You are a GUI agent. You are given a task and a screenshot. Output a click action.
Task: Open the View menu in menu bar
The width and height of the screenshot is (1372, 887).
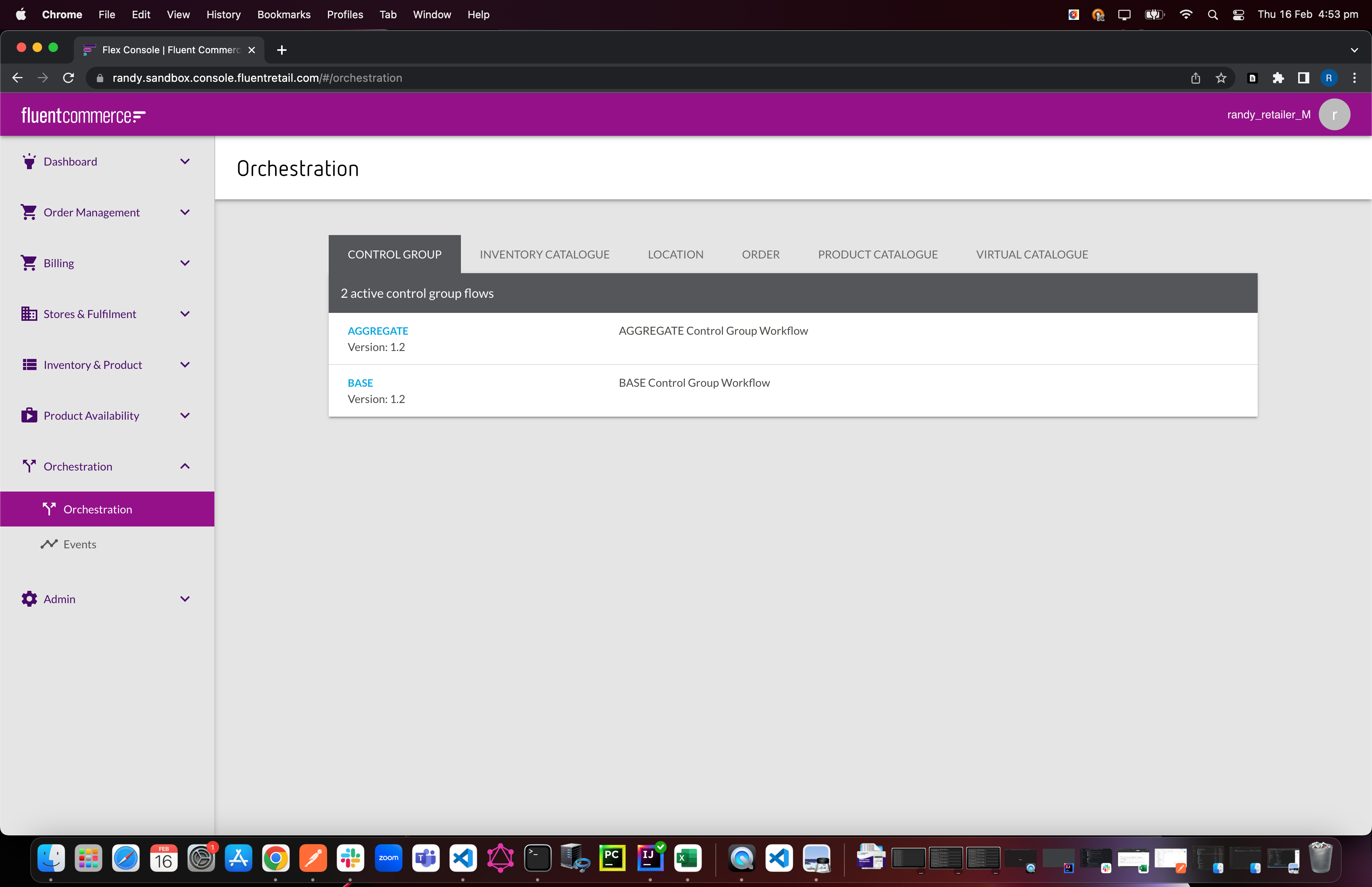click(178, 14)
